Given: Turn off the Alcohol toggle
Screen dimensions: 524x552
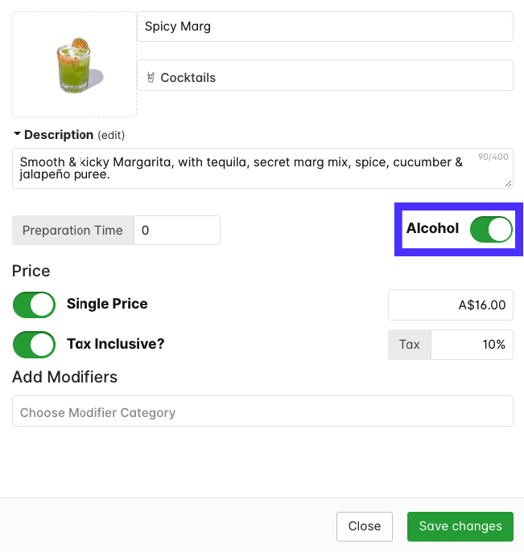Looking at the screenshot, I should 491,229.
